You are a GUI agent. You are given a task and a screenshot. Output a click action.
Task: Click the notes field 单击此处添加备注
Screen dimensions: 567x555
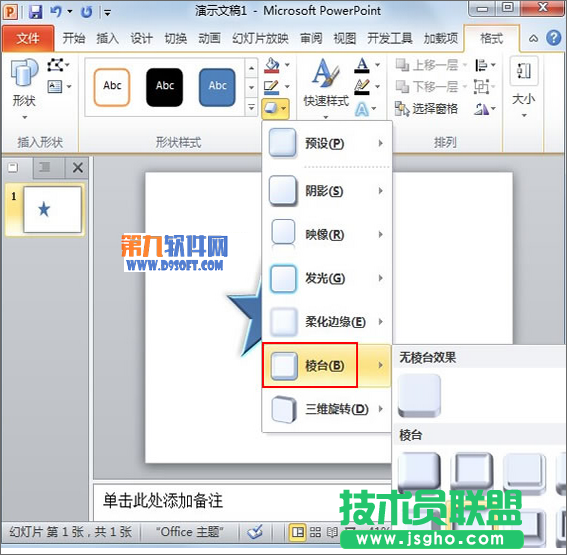tap(242, 501)
